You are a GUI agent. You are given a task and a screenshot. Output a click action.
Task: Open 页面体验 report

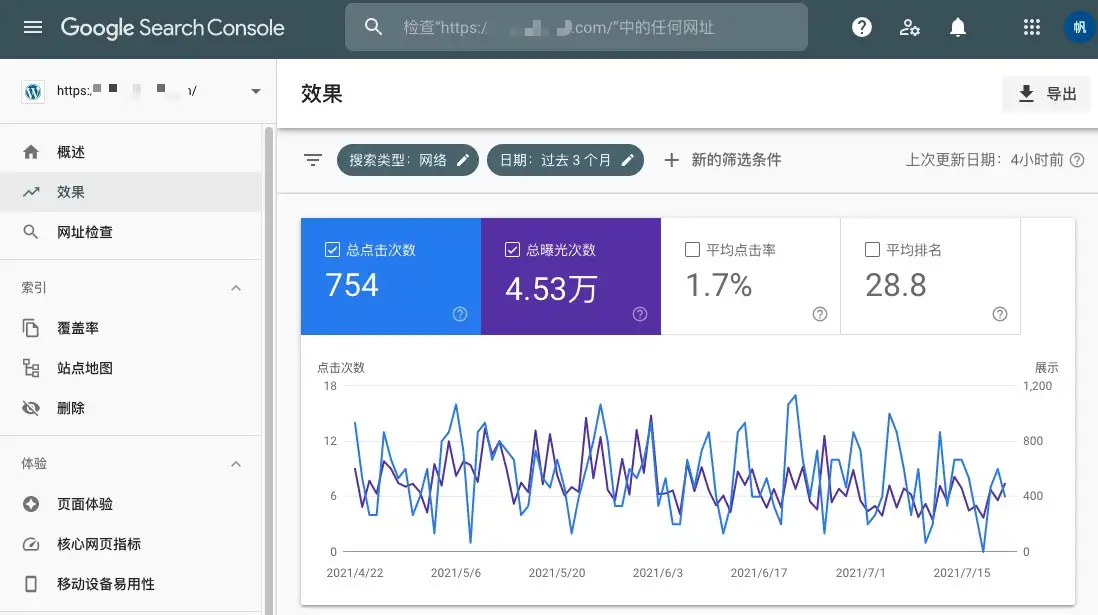(x=131, y=504)
